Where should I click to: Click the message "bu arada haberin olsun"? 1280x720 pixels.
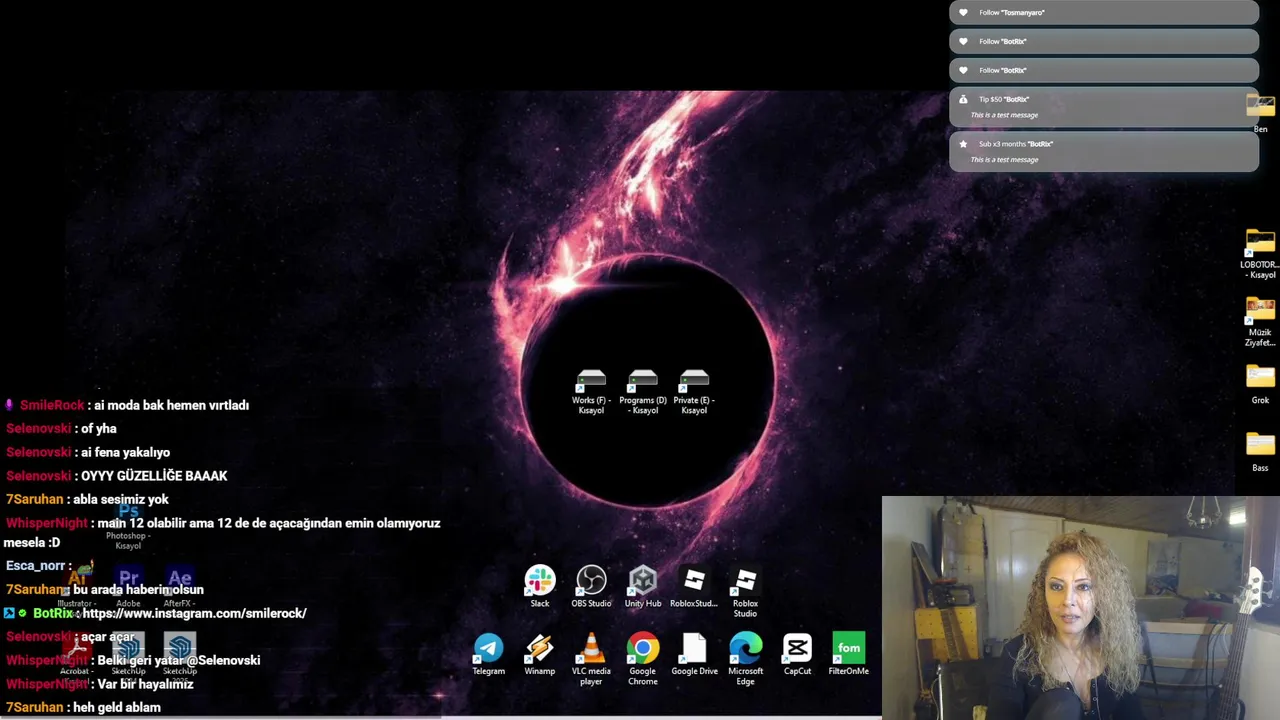tap(138, 590)
